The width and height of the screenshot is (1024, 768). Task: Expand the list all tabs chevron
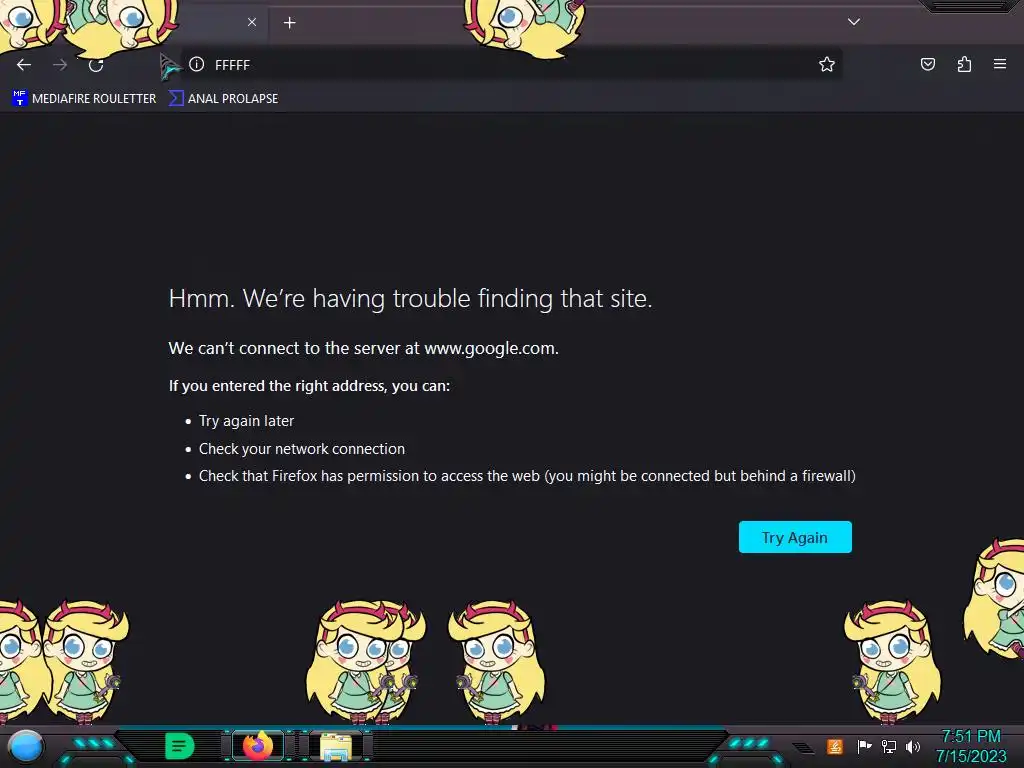(854, 22)
